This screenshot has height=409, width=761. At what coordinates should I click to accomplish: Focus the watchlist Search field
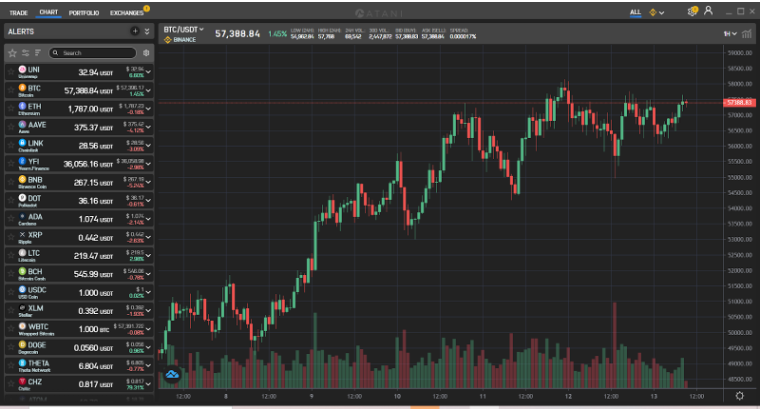pyautogui.click(x=93, y=53)
